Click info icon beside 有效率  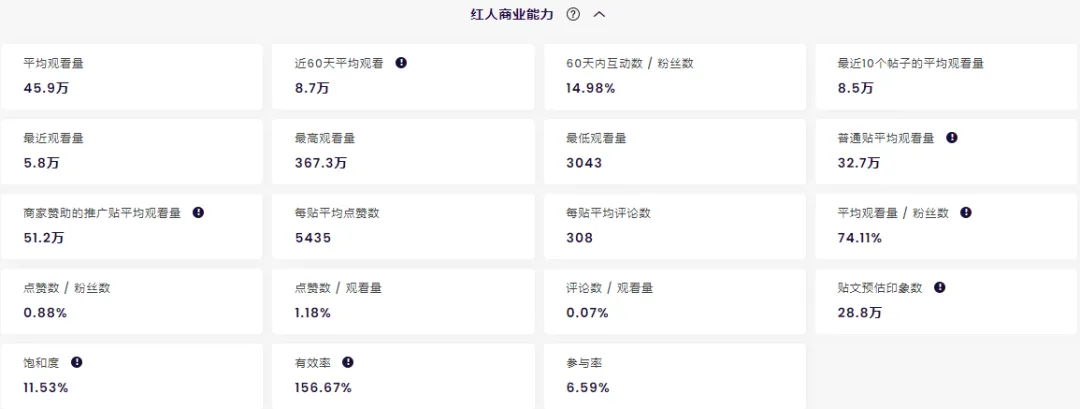pyautogui.click(x=348, y=363)
